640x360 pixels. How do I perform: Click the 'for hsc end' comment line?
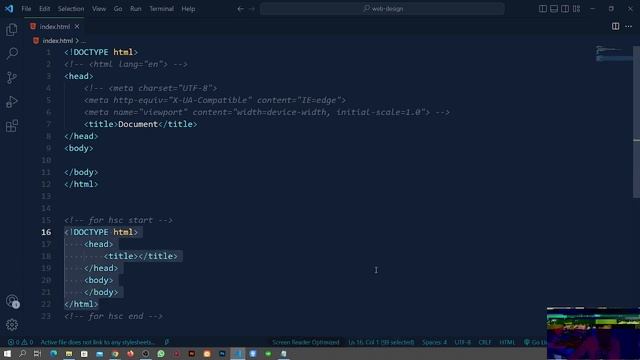coord(113,316)
